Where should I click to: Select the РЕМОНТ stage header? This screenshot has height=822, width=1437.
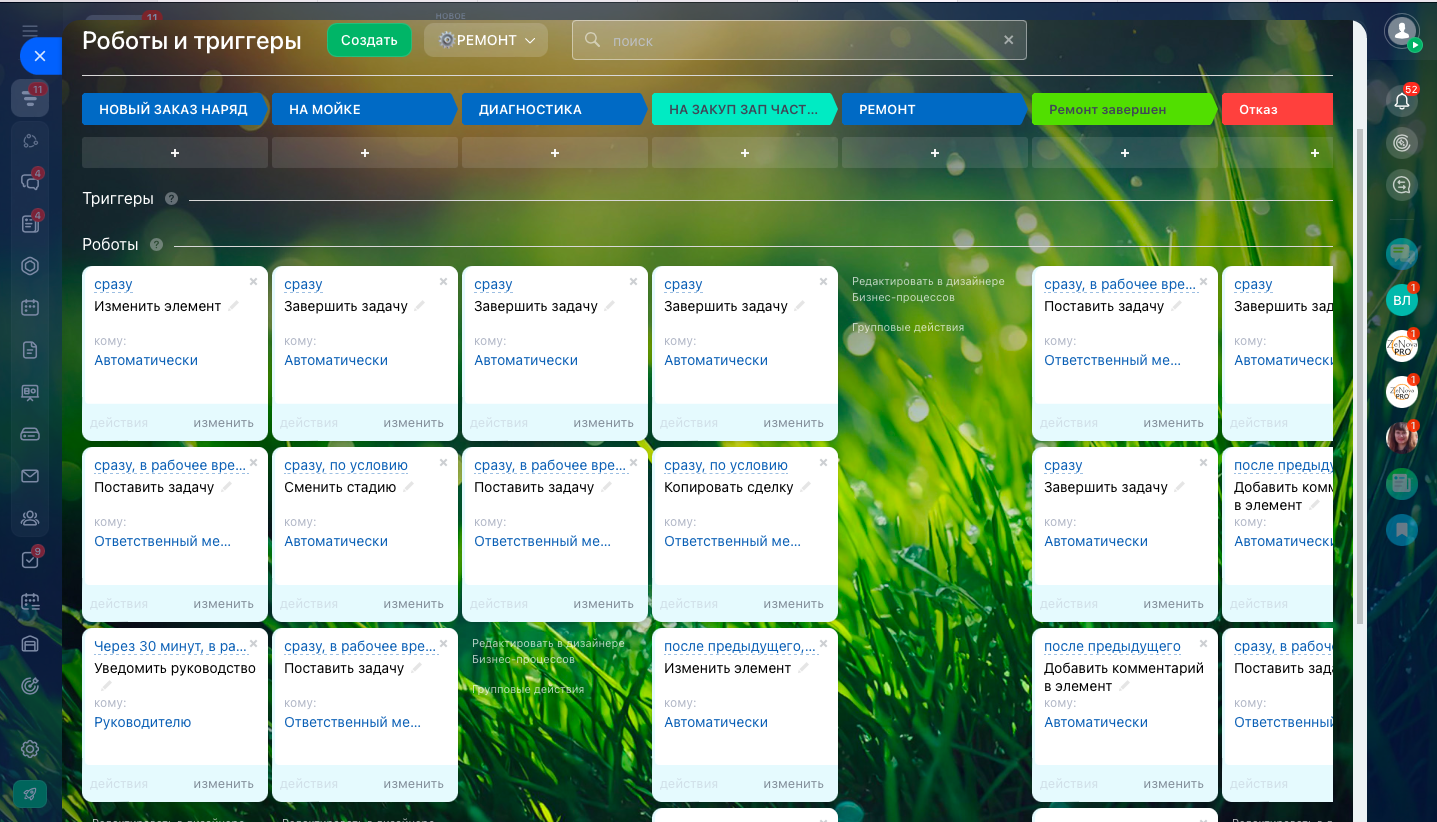(x=935, y=109)
